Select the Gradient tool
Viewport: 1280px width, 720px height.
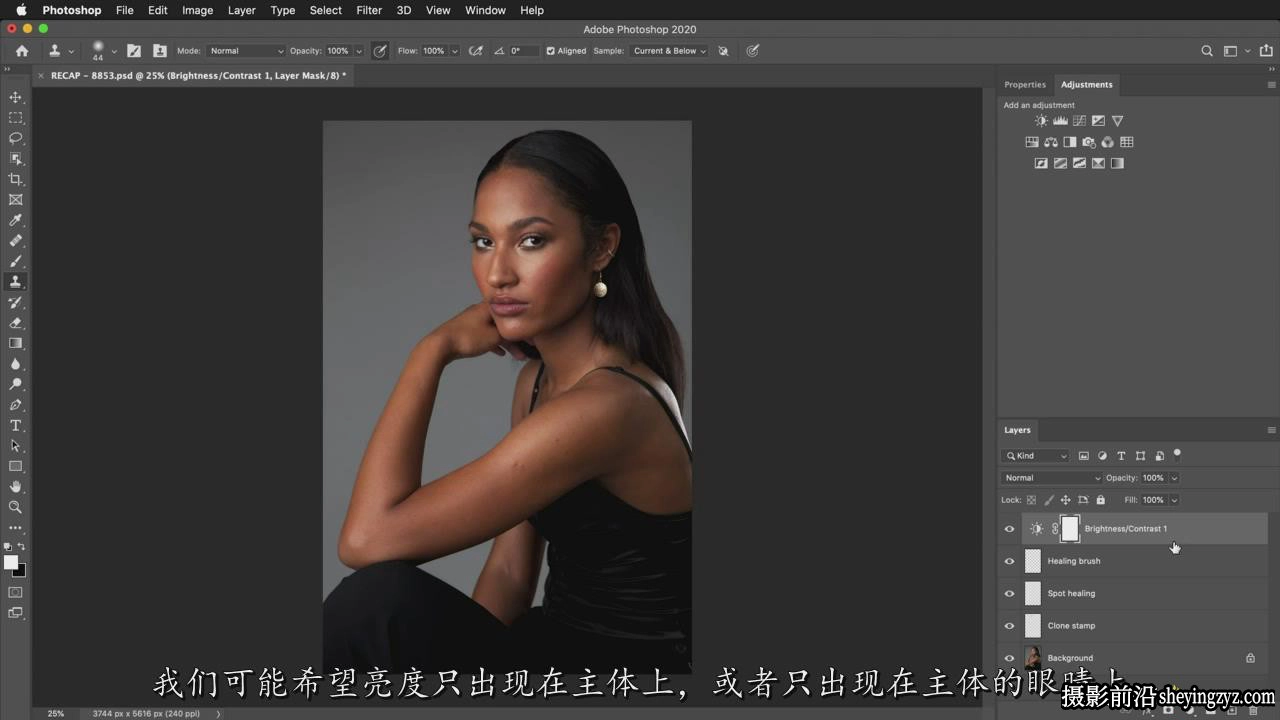[x=15, y=343]
